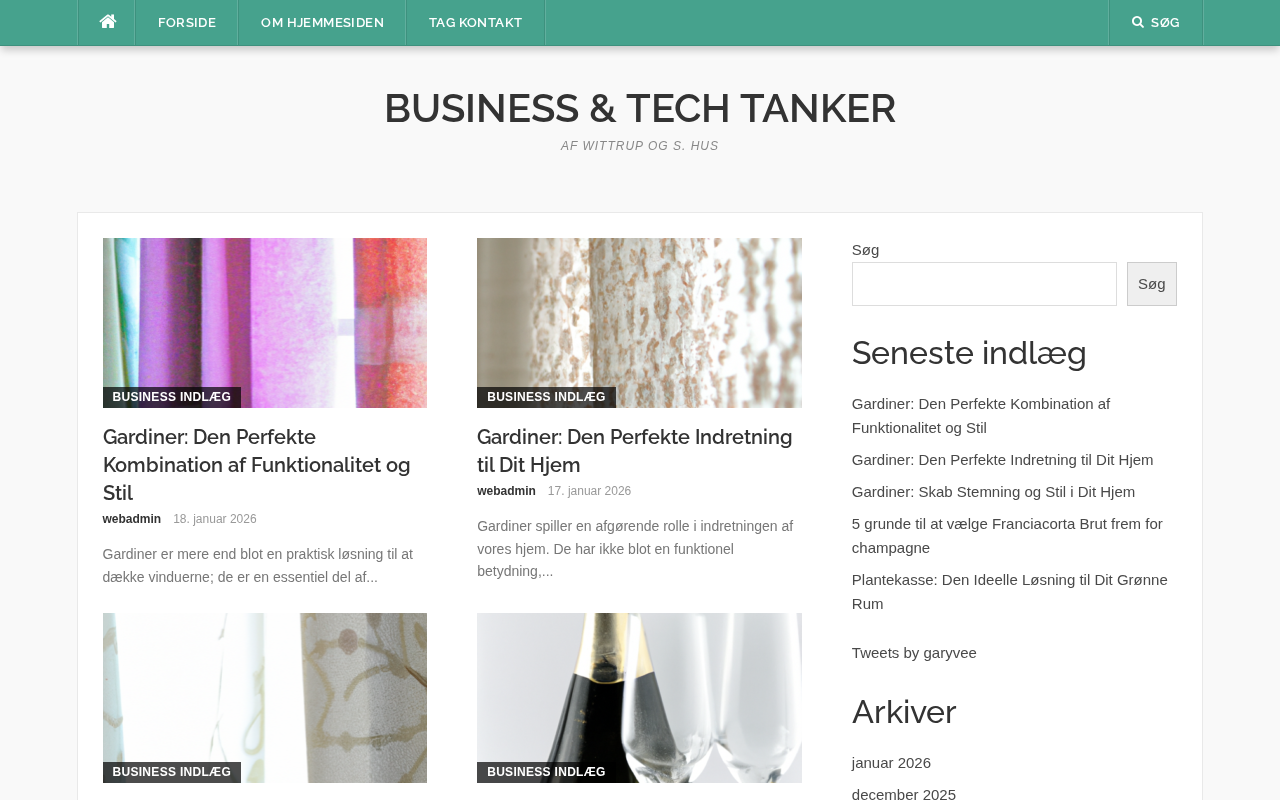Click the Business & Tech Tanker site title
1280x800 pixels.
point(640,108)
